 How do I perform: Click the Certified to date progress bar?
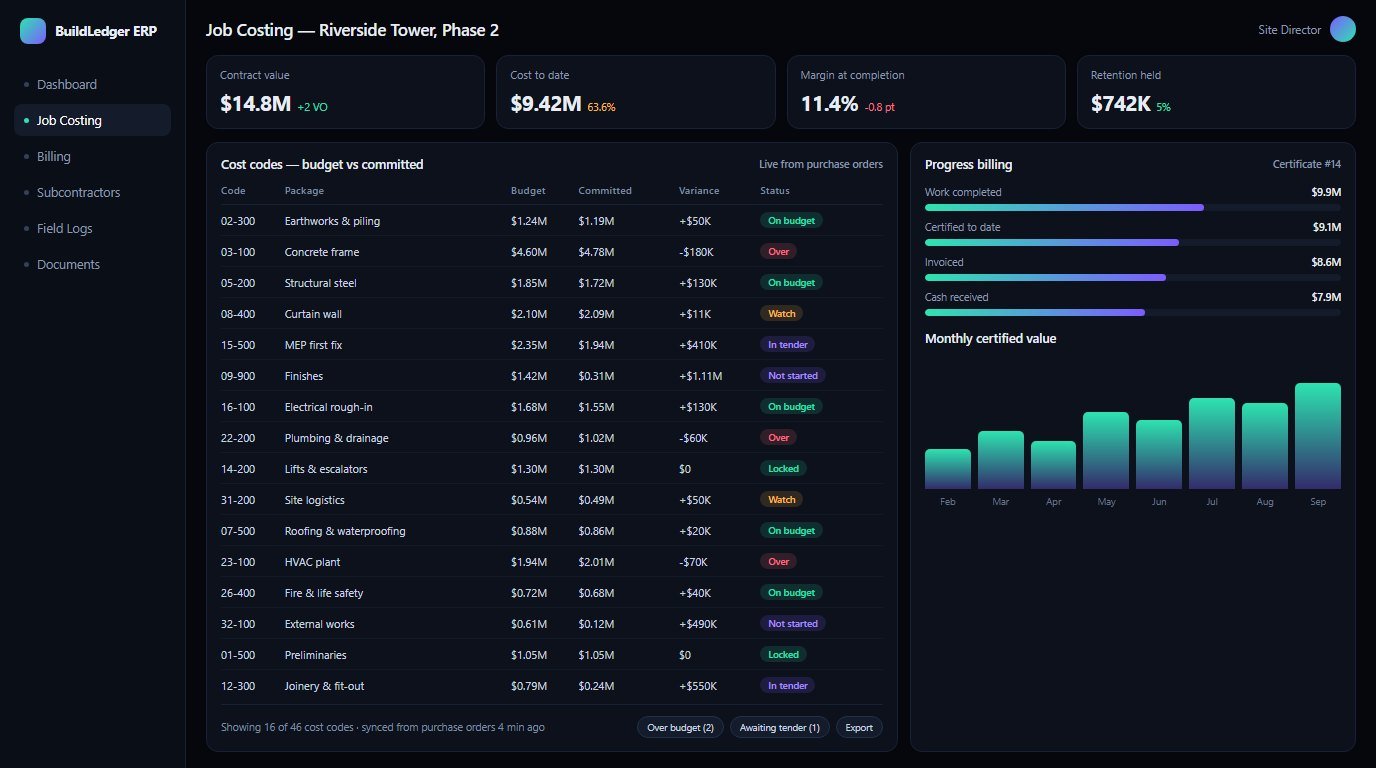coord(1133,243)
